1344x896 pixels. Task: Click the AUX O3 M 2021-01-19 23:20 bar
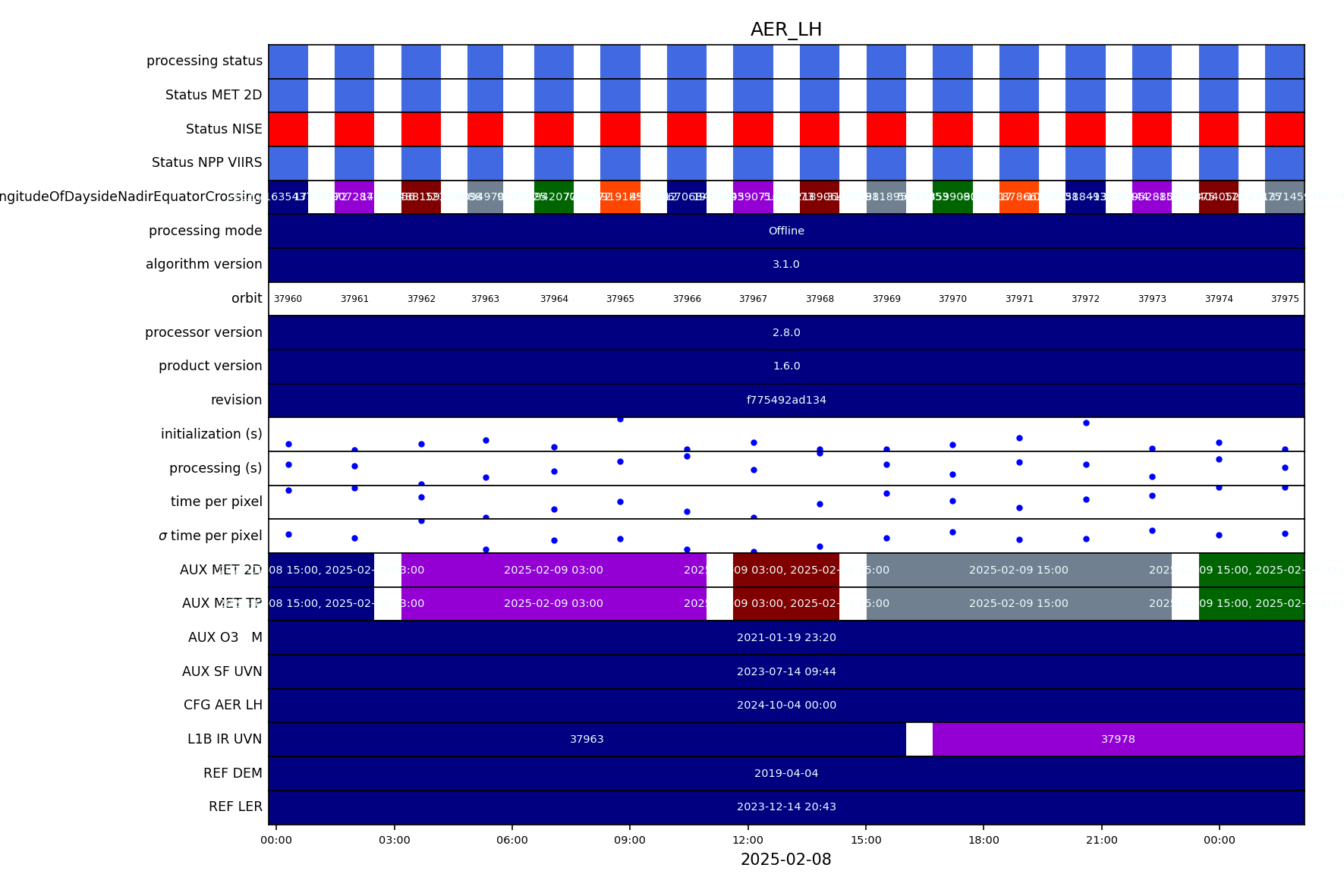(x=786, y=637)
